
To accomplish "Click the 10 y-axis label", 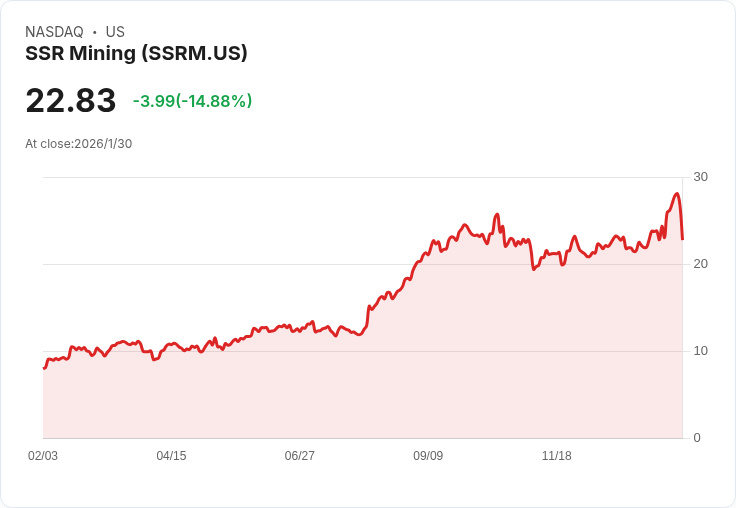I will (x=700, y=351).
